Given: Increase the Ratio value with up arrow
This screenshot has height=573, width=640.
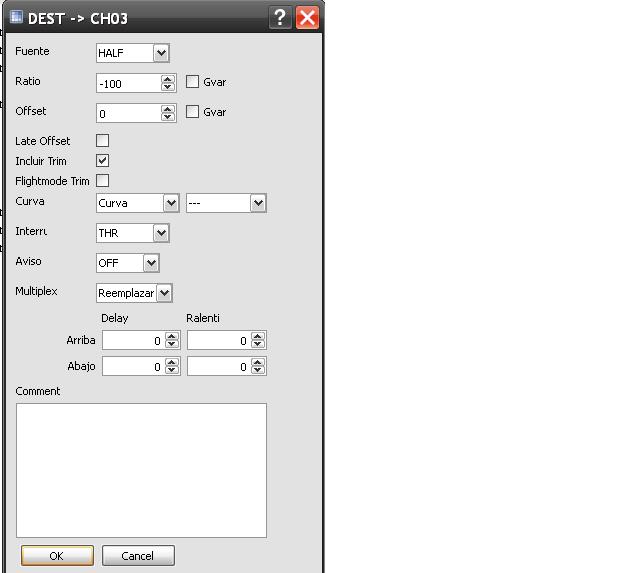Looking at the screenshot, I should (169, 79).
